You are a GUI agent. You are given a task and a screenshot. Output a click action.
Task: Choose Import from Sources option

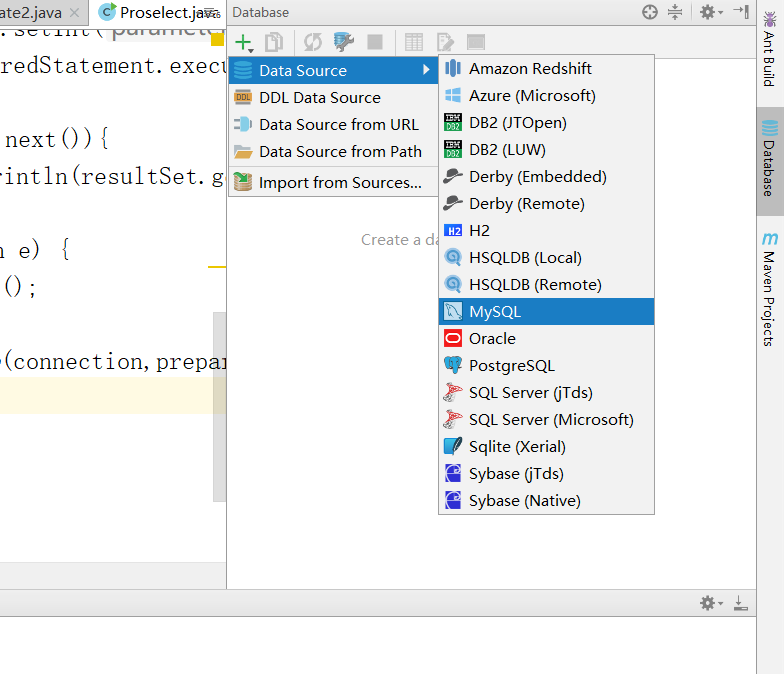click(334, 182)
